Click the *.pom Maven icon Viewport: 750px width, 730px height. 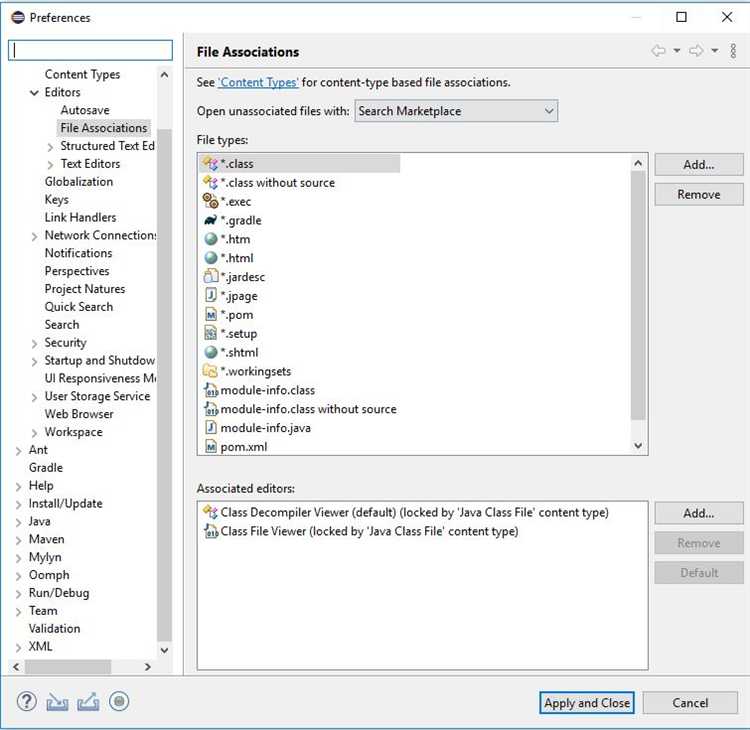(x=210, y=314)
